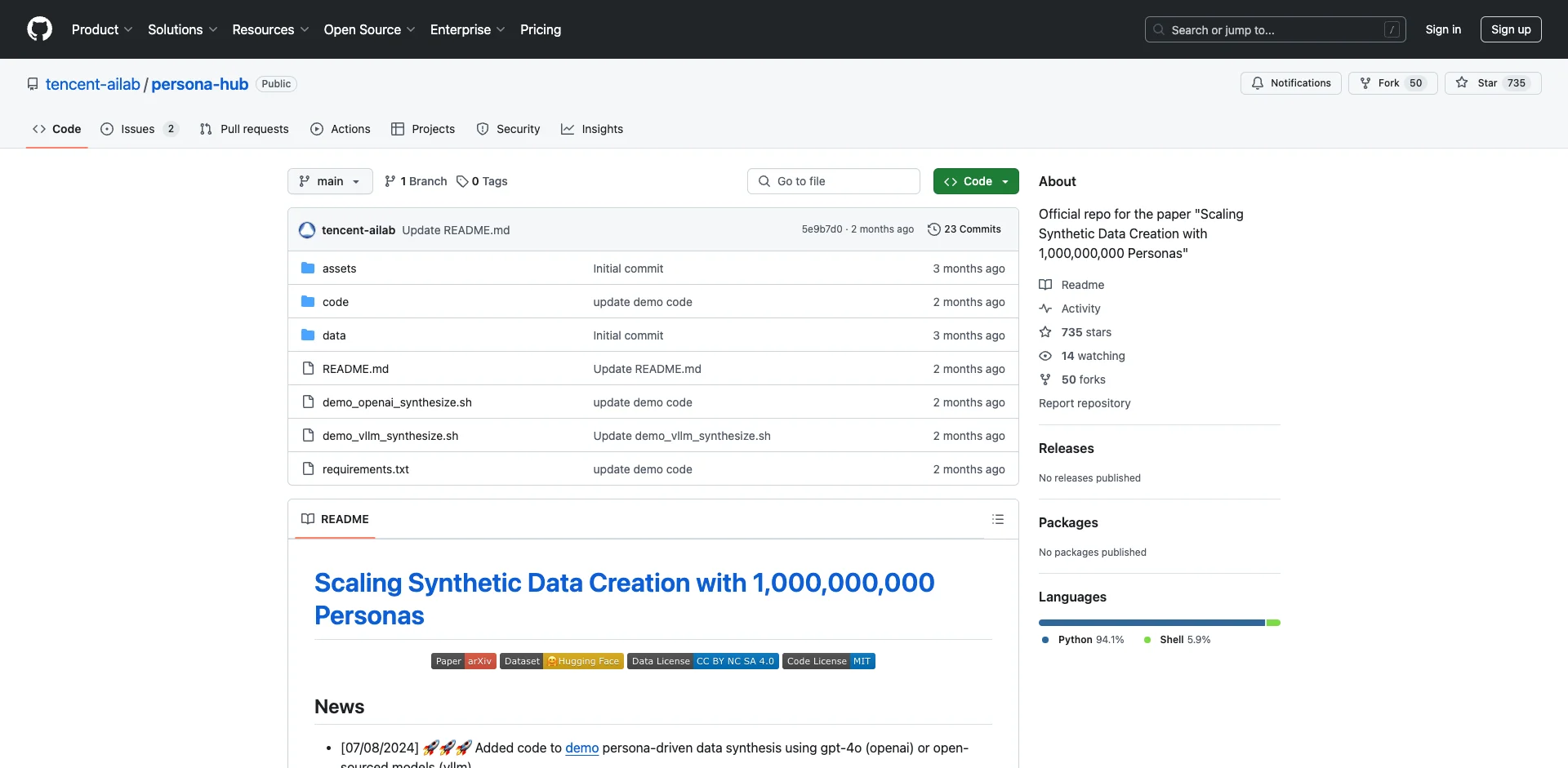Expand the Enterprise menu

(468, 29)
